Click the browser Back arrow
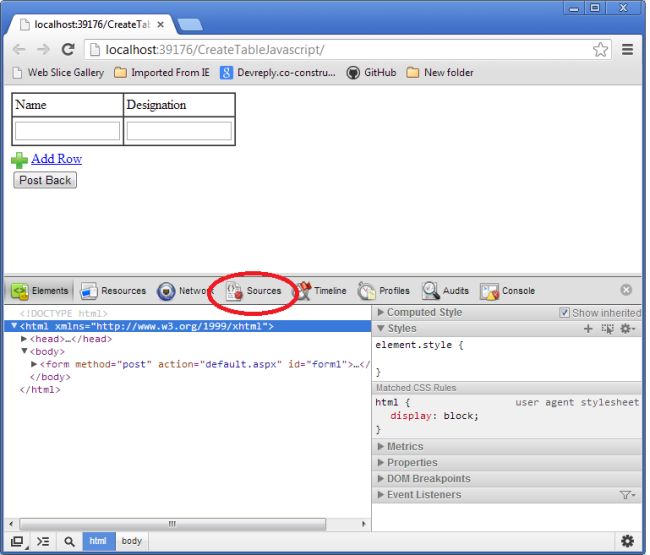 click(x=19, y=50)
